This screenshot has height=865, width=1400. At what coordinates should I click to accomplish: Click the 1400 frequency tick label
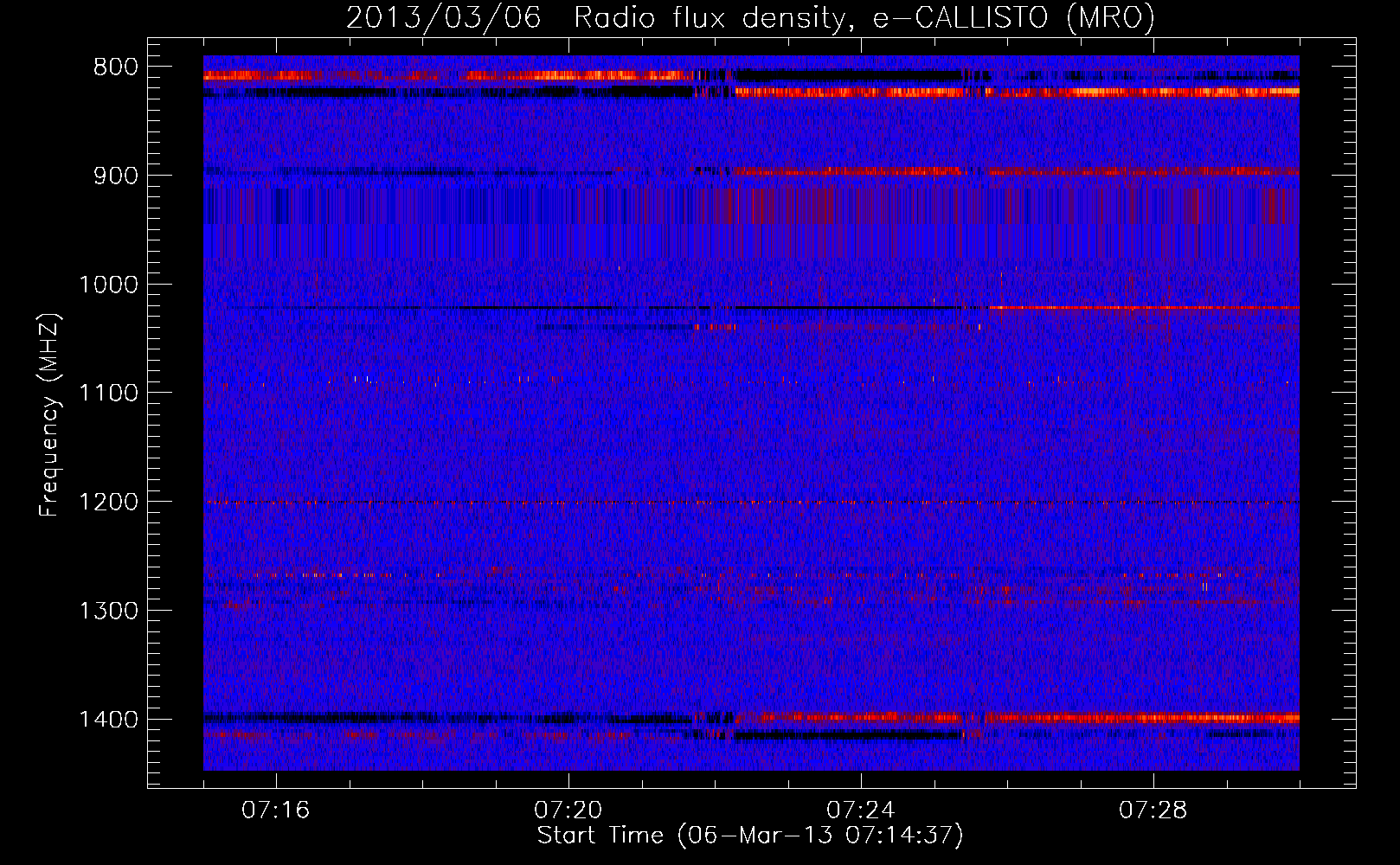click(x=108, y=720)
